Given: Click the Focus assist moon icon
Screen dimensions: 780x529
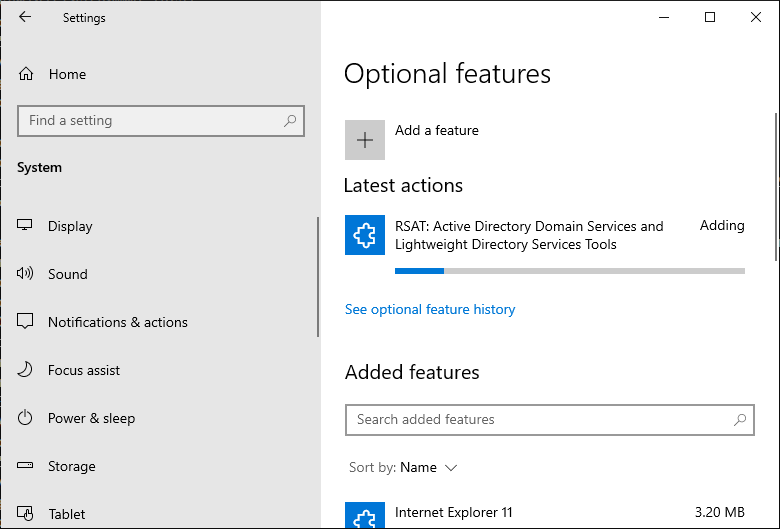Looking at the screenshot, I should pos(26,370).
